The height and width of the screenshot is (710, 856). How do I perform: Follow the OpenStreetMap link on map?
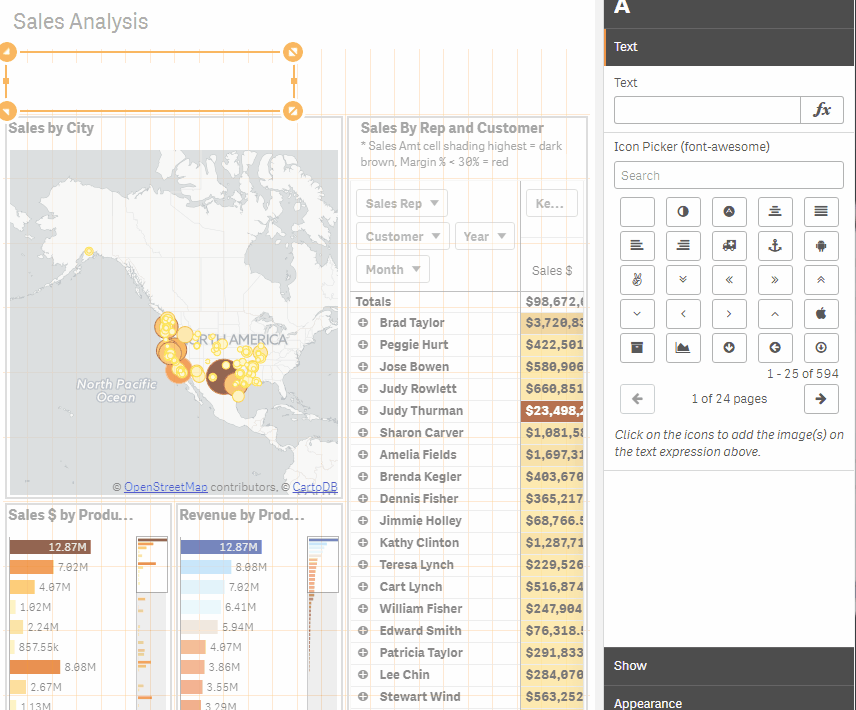pyautogui.click(x=165, y=487)
